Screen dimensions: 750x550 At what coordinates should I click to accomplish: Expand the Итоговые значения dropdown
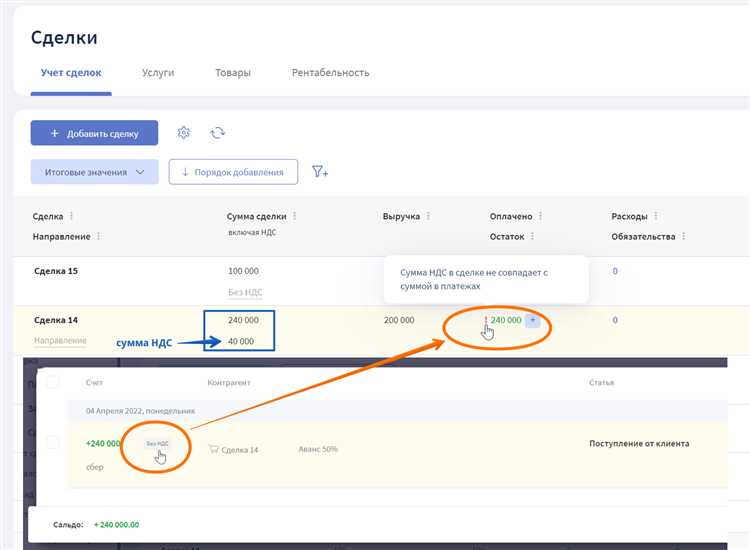[94, 172]
